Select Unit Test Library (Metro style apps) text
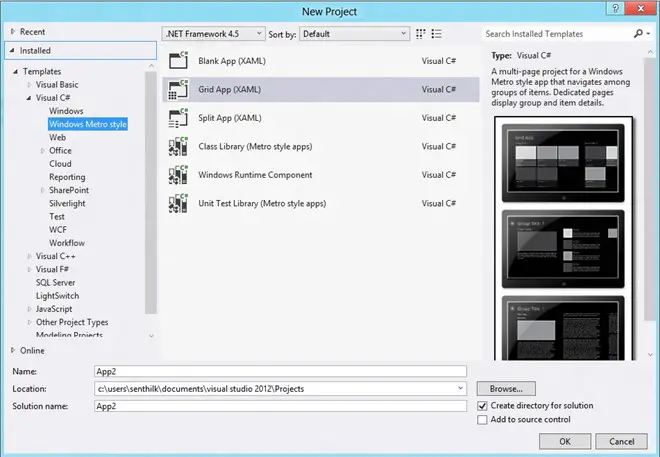 pyautogui.click(x=262, y=204)
